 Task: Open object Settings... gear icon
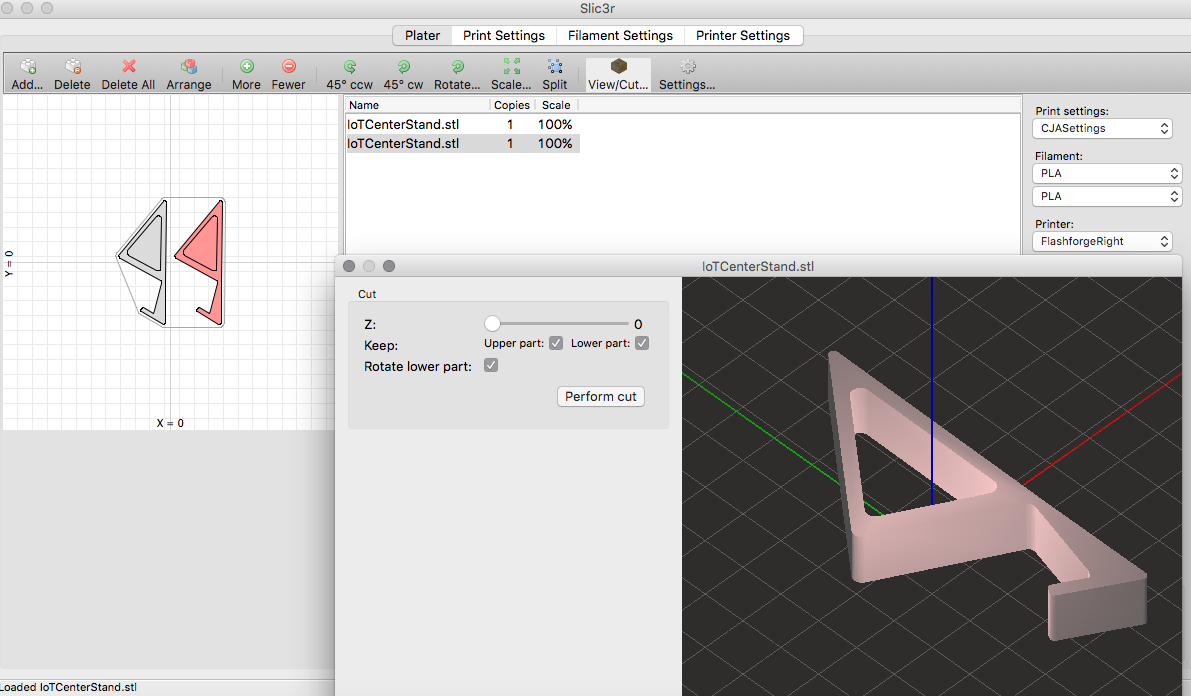[x=687, y=66]
